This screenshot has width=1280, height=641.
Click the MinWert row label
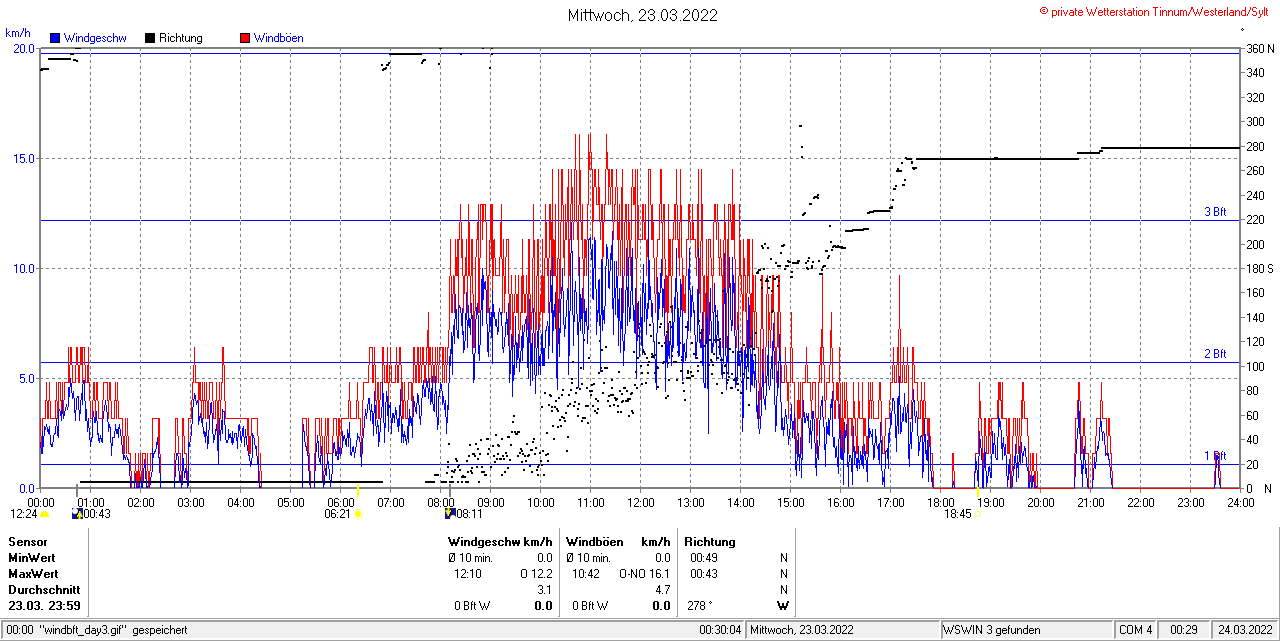32,558
